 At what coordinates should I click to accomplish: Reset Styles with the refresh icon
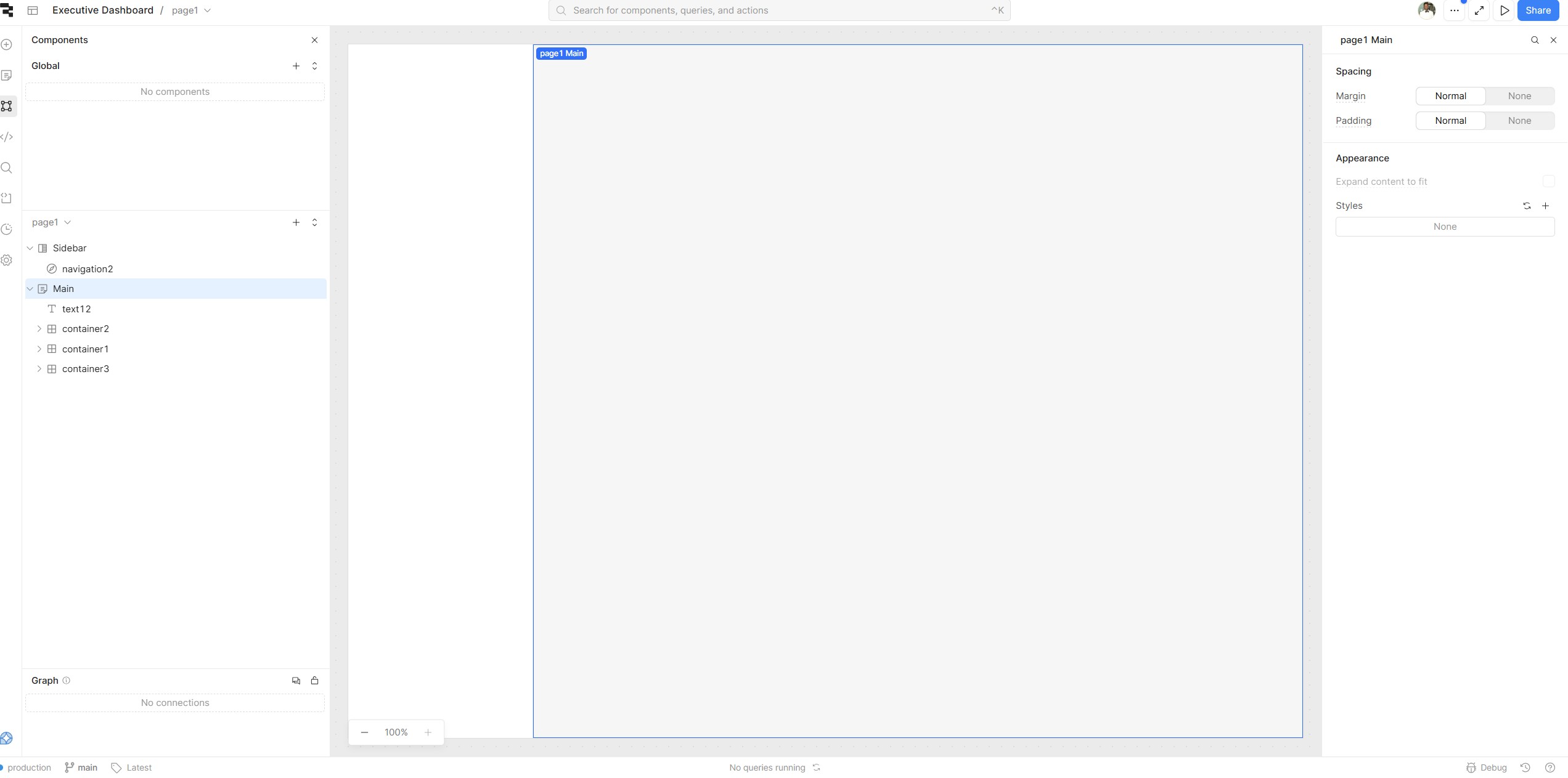(1527, 206)
